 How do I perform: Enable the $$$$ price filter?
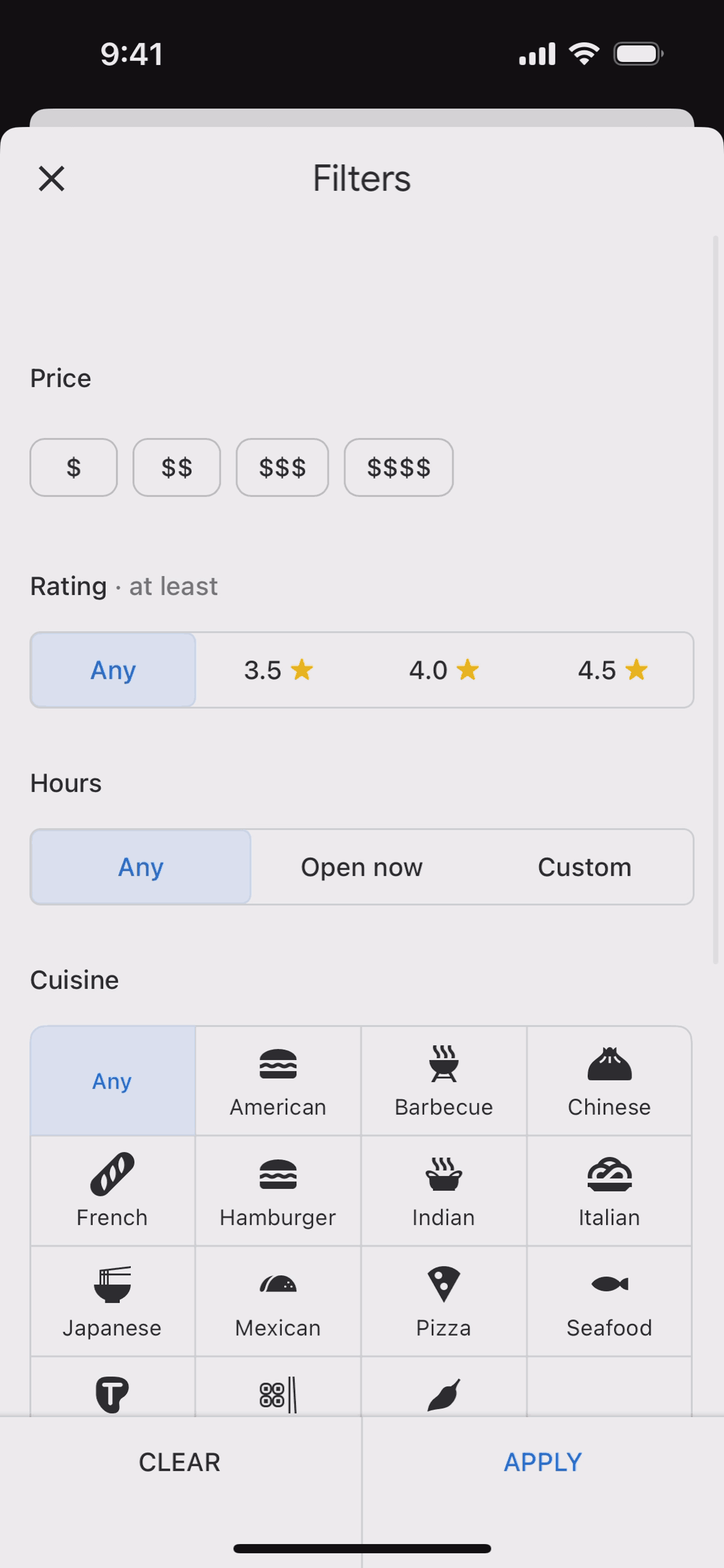pos(399,468)
